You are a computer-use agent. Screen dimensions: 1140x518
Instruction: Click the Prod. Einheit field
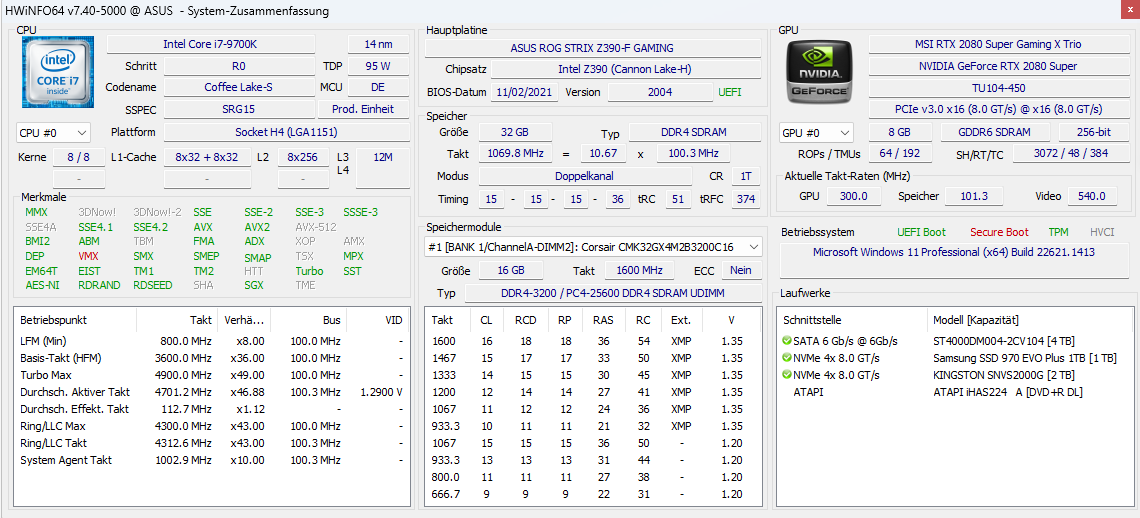pos(366,110)
